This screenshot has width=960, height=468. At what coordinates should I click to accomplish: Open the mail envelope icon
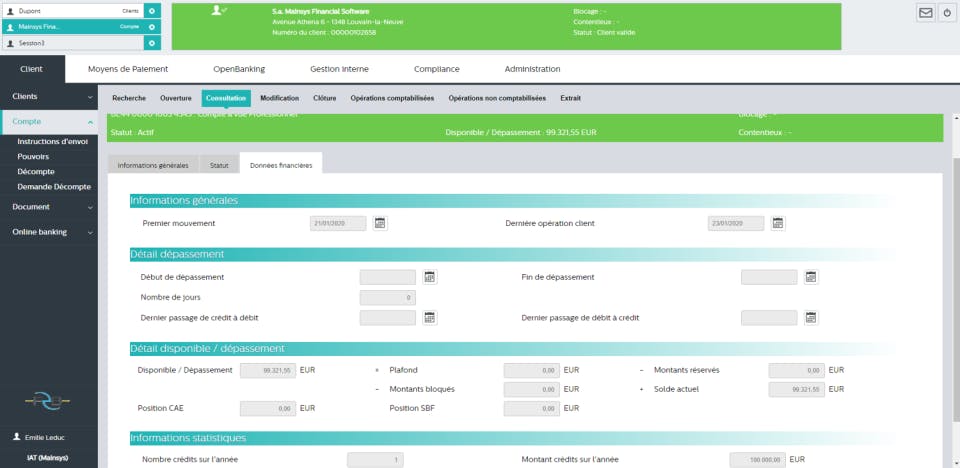pyautogui.click(x=926, y=13)
